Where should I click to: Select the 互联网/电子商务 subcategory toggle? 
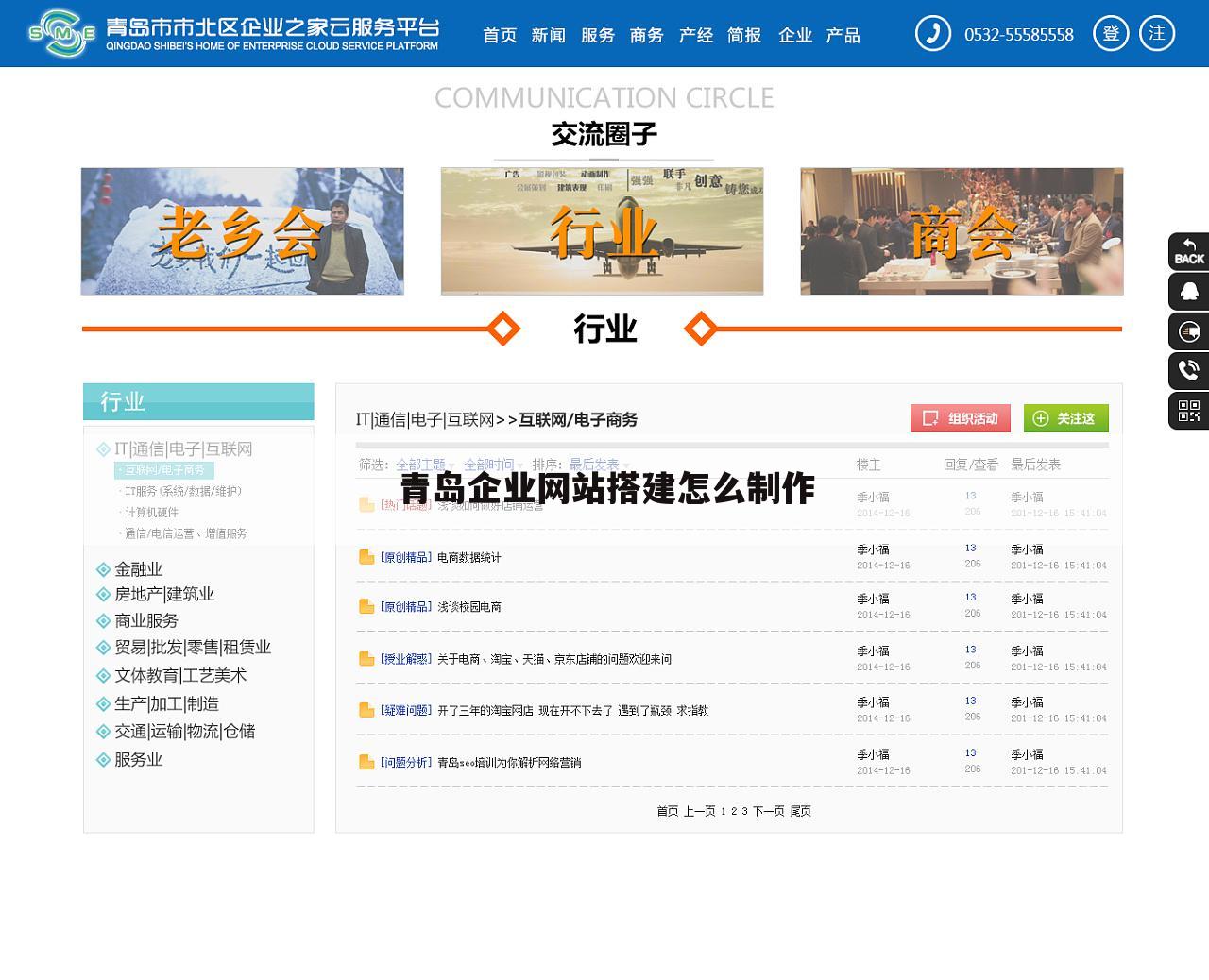pos(165,469)
